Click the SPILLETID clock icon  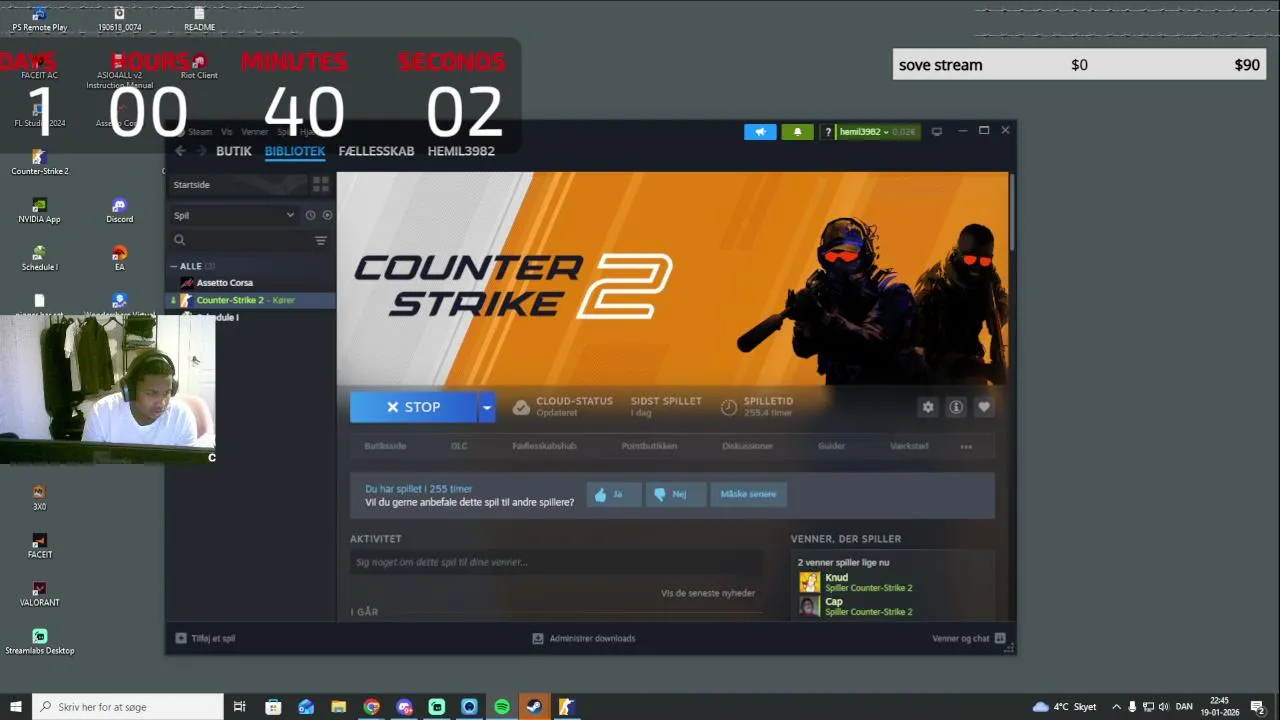tap(729, 407)
